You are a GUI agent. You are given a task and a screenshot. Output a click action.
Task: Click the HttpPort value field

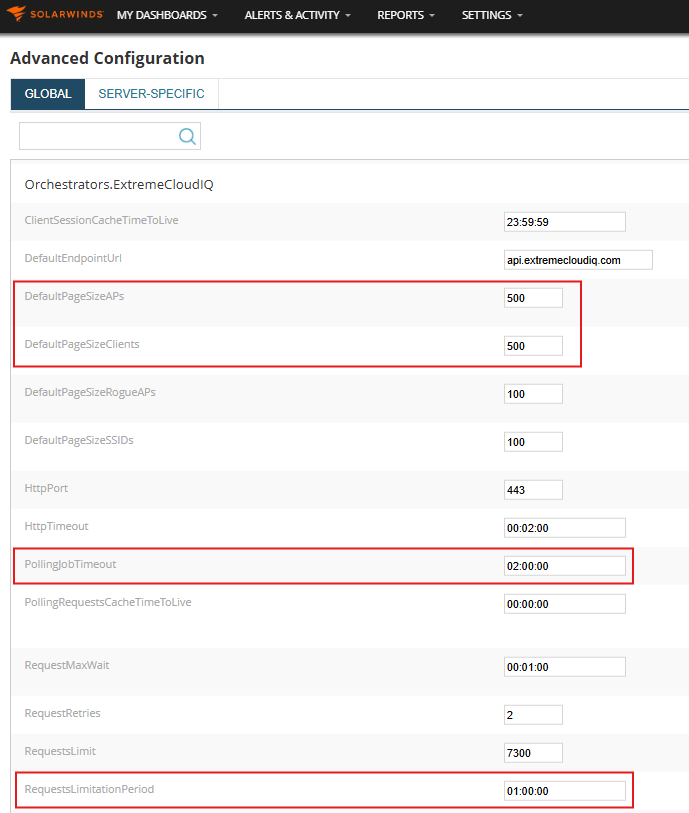(x=533, y=490)
